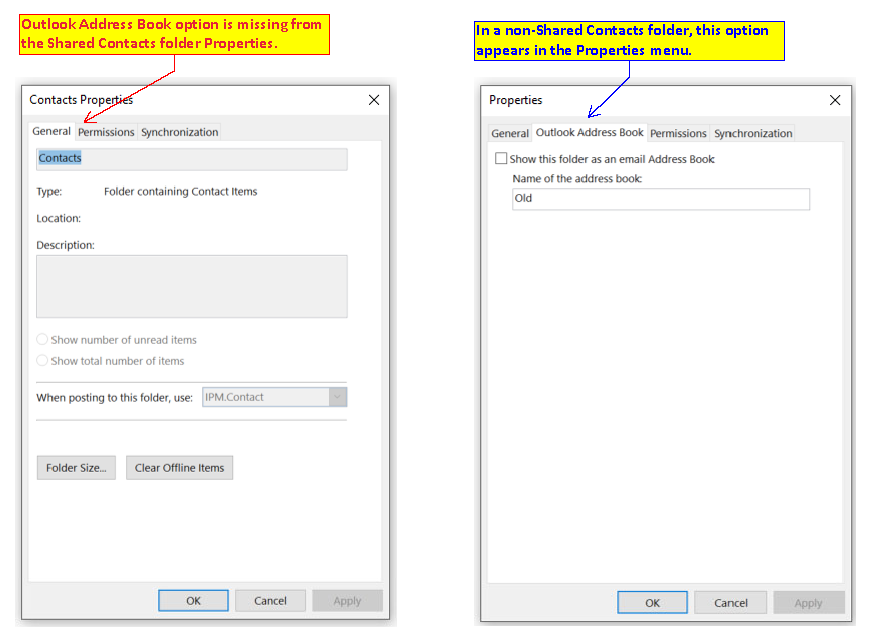Click into the Description text area
Viewport: 869px width, 638px height.
coord(192,286)
